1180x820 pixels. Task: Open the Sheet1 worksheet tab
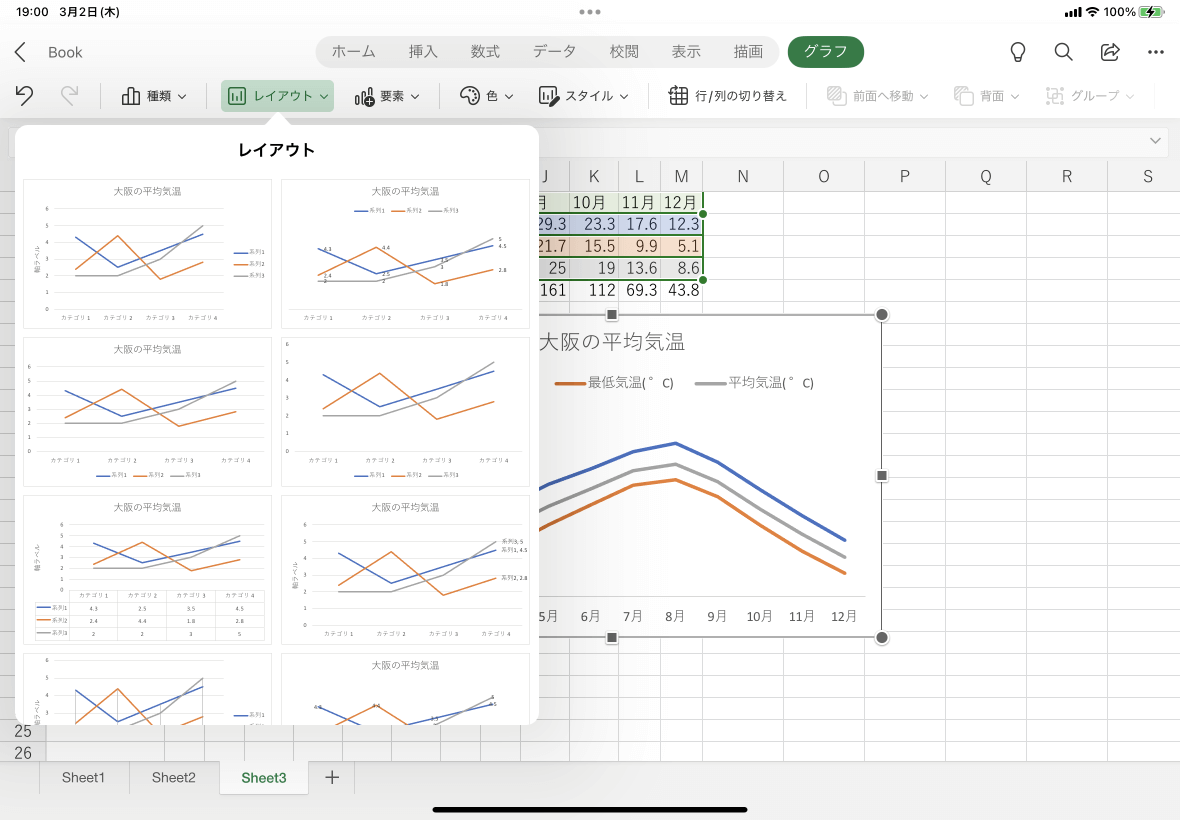[x=84, y=777]
